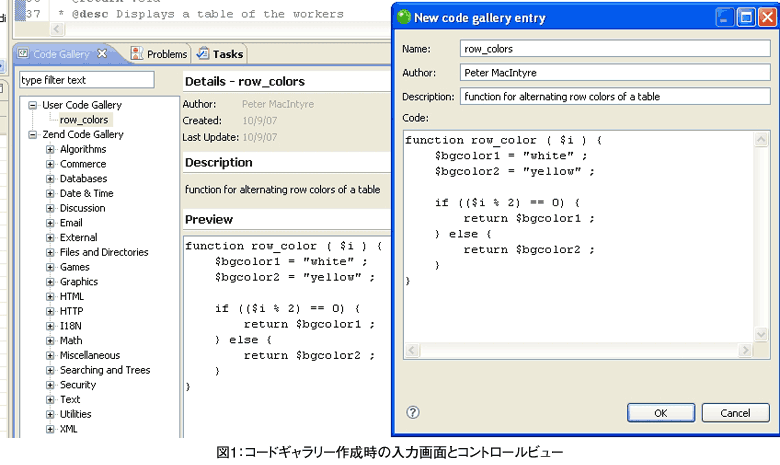Select the Security tree label

pyautogui.click(x=78, y=384)
